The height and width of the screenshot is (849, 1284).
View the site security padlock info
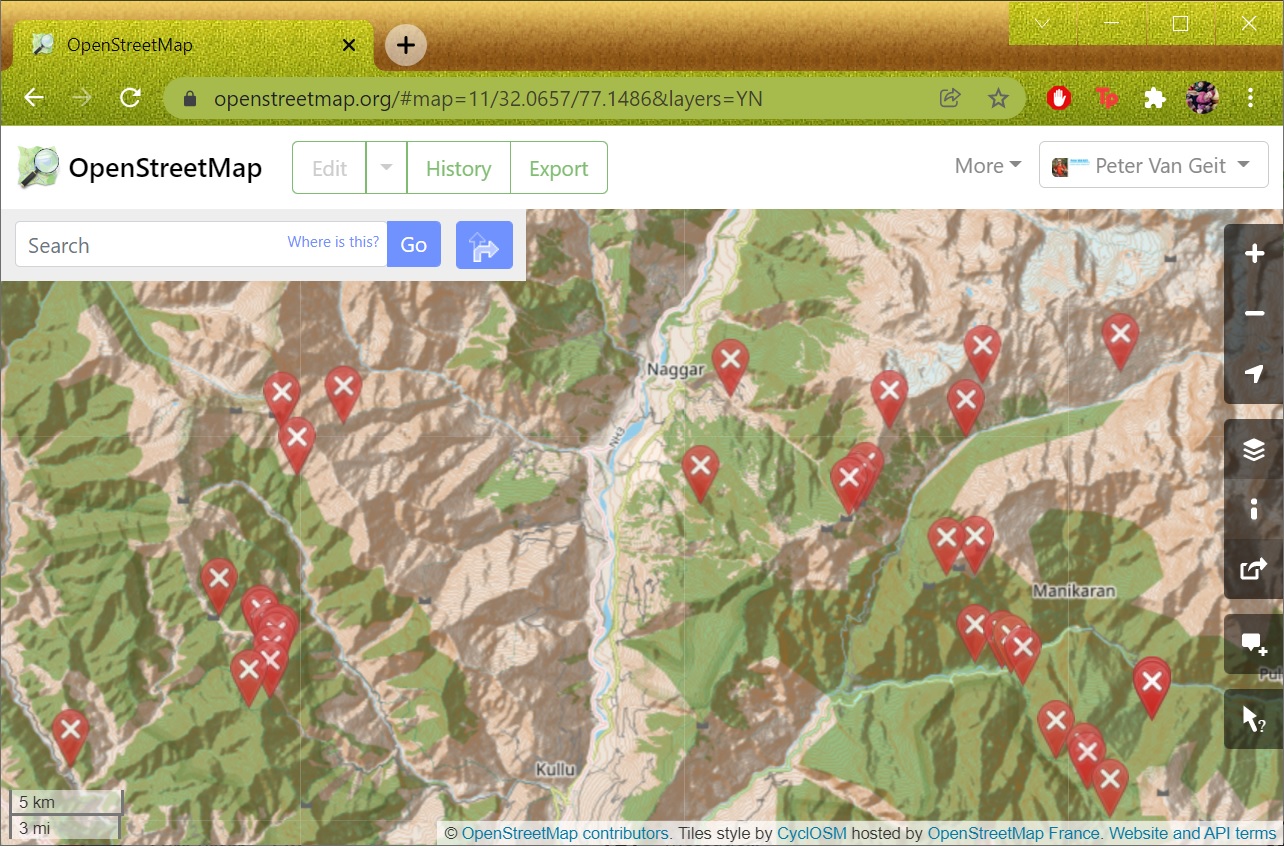point(189,98)
